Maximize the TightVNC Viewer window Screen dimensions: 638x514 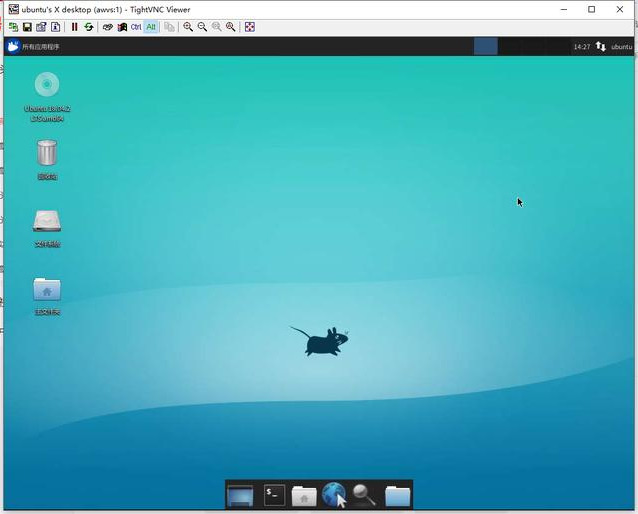tap(592, 9)
